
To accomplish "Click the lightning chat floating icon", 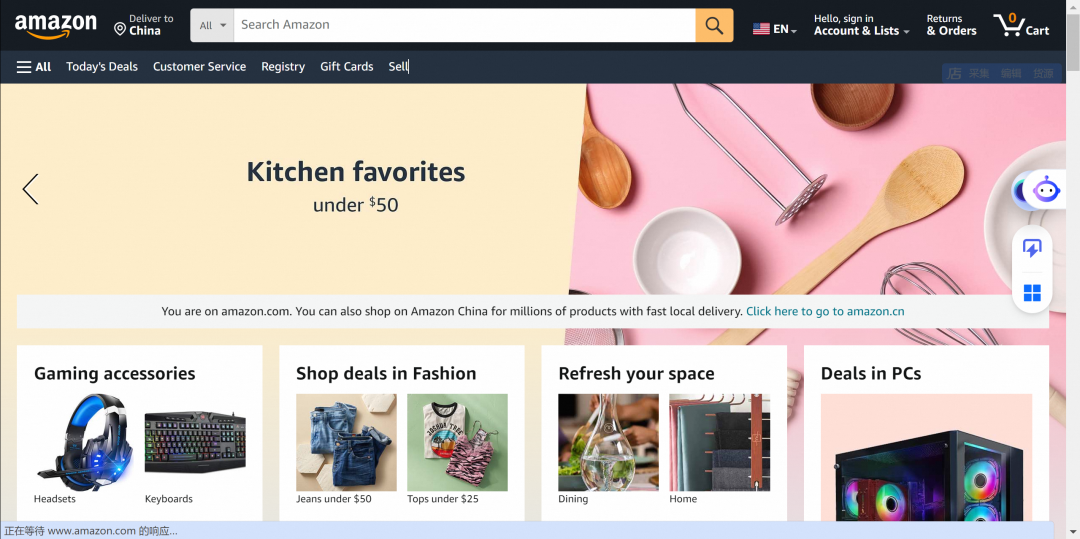I will tap(1032, 249).
